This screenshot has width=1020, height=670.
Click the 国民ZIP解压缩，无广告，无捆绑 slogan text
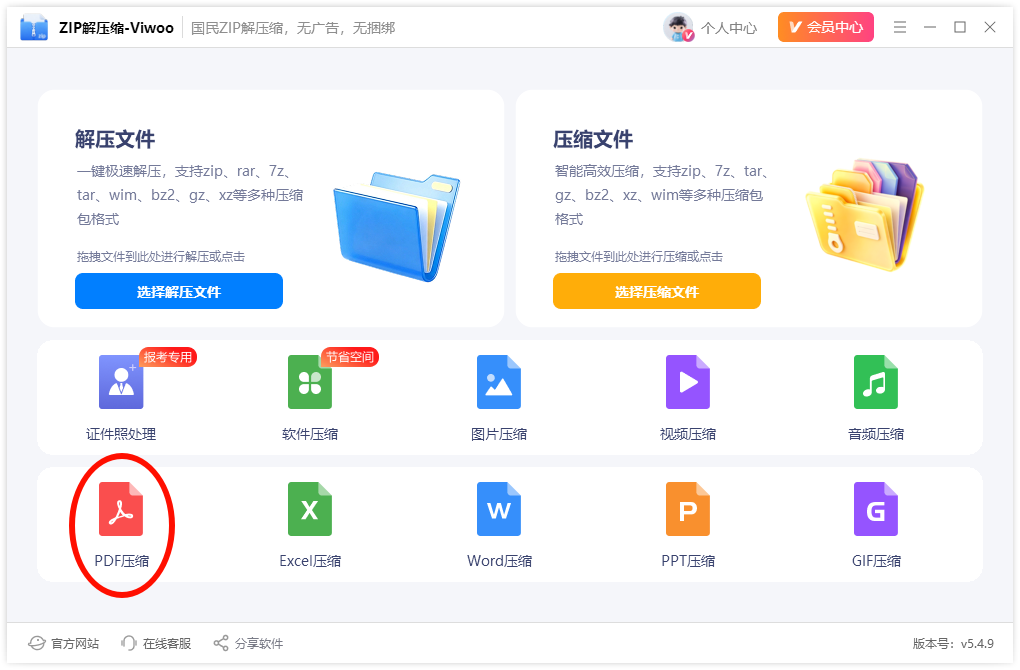tap(293, 28)
